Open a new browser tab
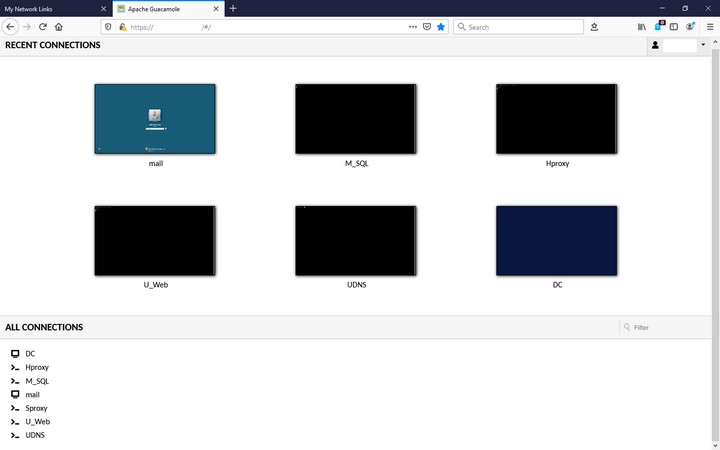 click(x=233, y=8)
